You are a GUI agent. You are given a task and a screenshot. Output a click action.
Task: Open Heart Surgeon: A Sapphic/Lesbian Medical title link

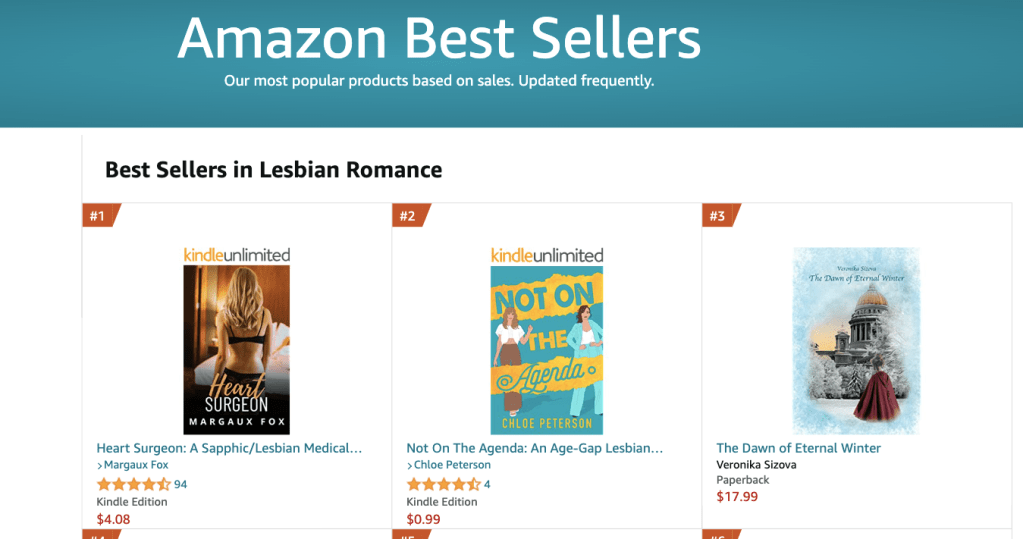229,448
